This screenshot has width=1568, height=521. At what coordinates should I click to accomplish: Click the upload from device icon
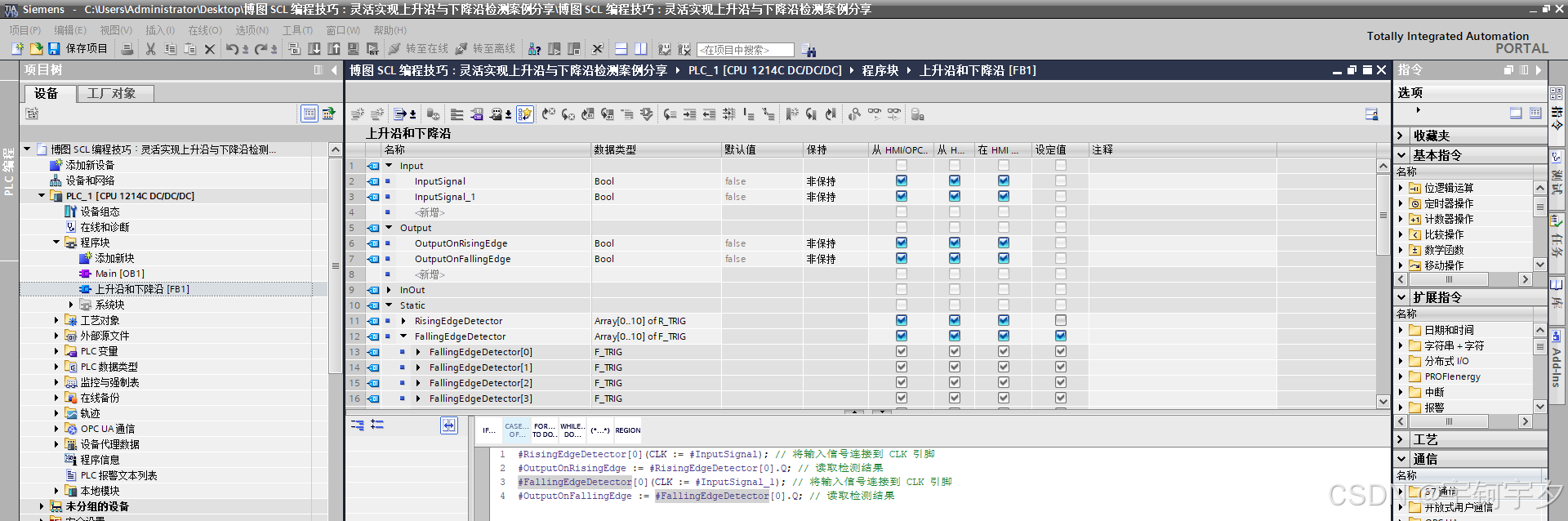point(334,49)
